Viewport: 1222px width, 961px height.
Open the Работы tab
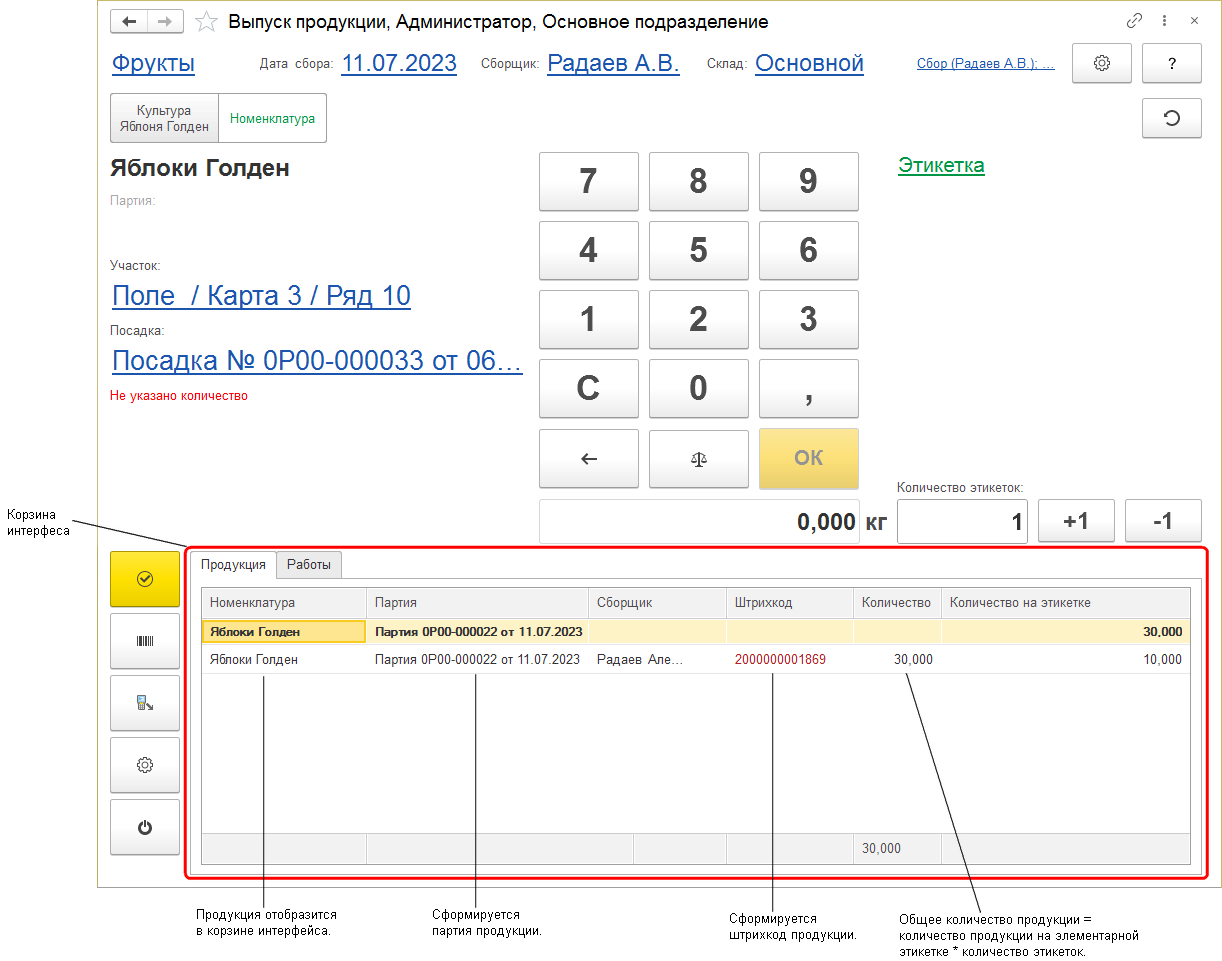pyautogui.click(x=309, y=565)
